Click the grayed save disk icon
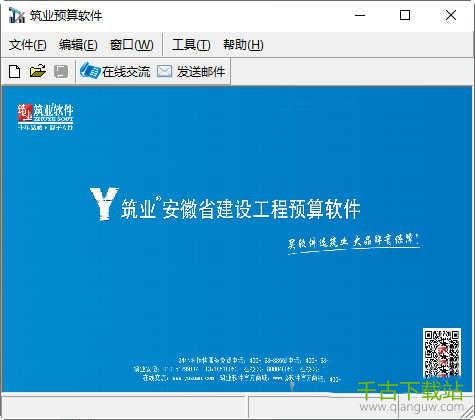 (61, 71)
